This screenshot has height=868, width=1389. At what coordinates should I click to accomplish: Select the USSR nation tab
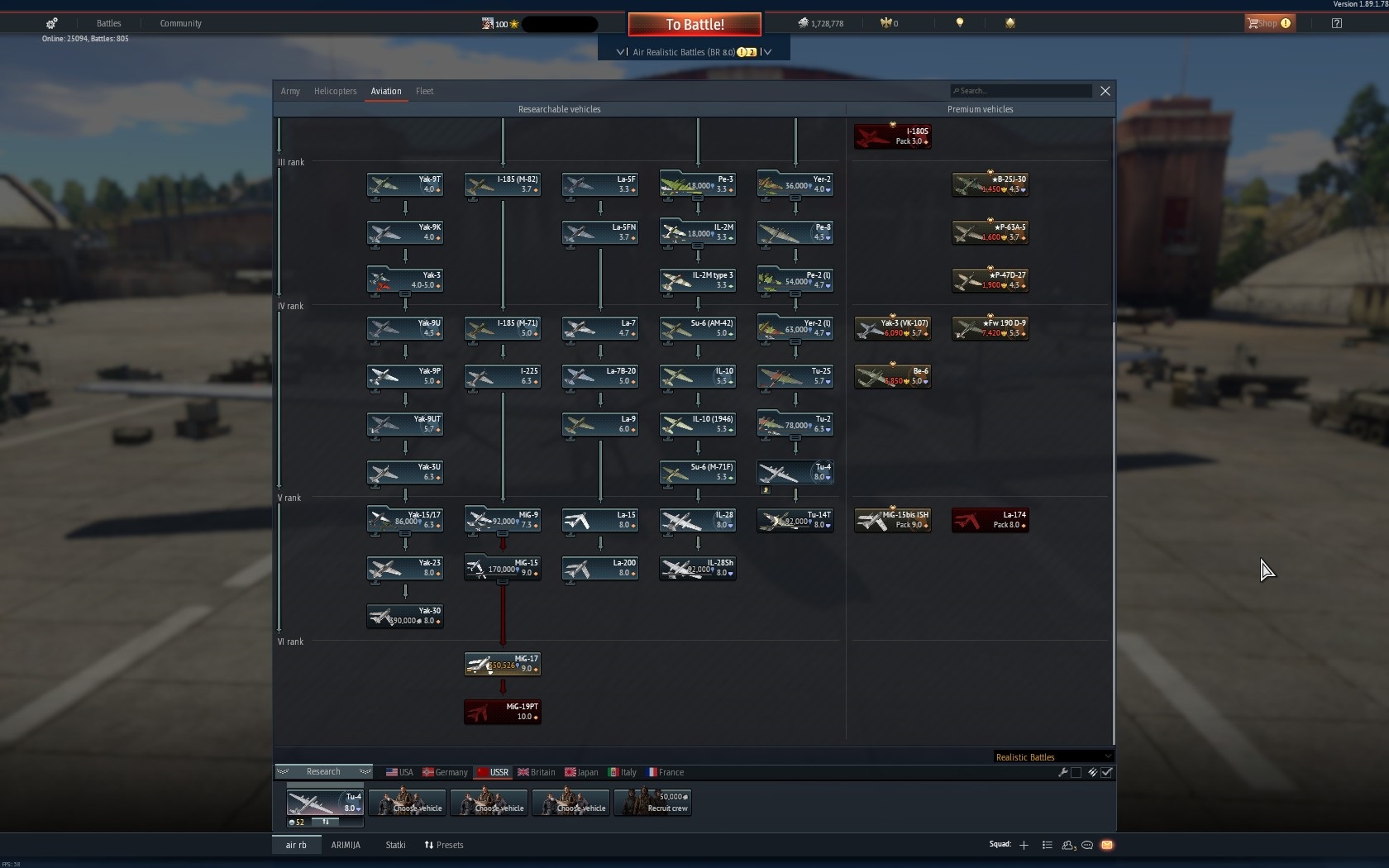[493, 772]
